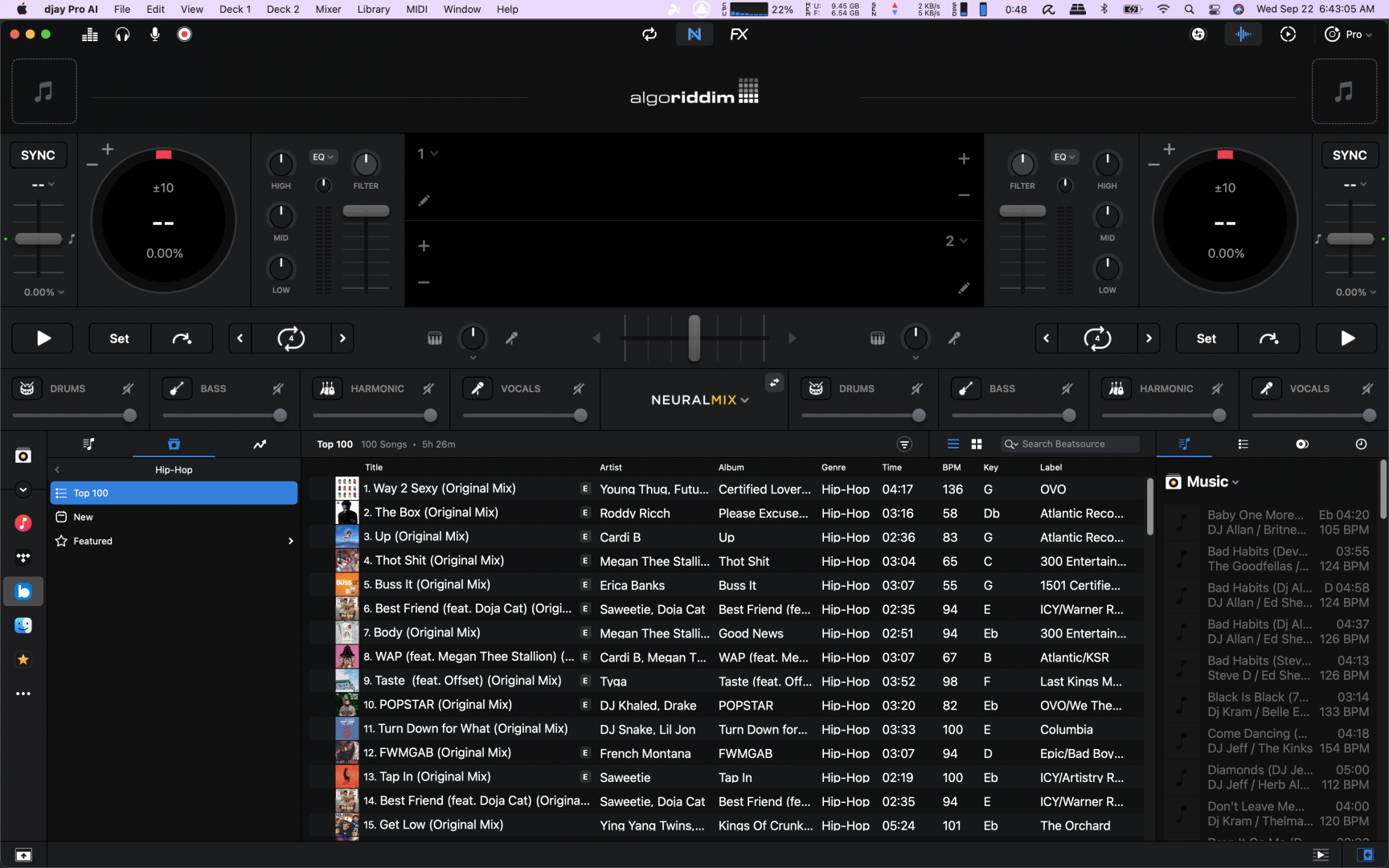Click the microphone icon in toolbar
Viewport: 1389px width, 868px height.
click(154, 35)
